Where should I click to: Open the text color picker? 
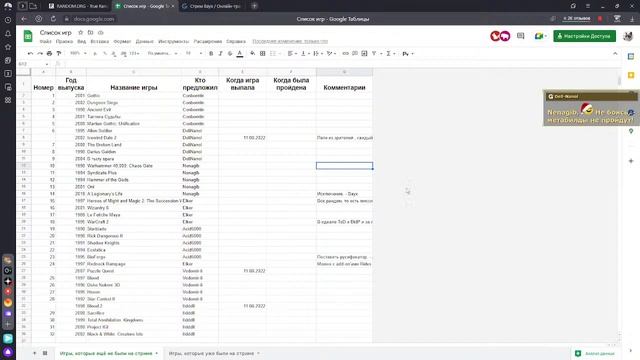click(x=240, y=53)
